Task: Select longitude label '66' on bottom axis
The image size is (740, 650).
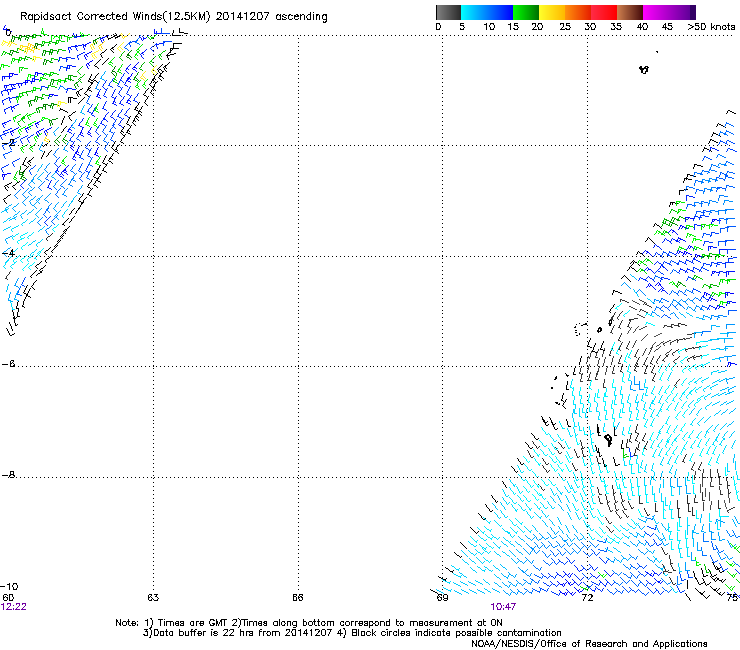Action: tap(297, 598)
